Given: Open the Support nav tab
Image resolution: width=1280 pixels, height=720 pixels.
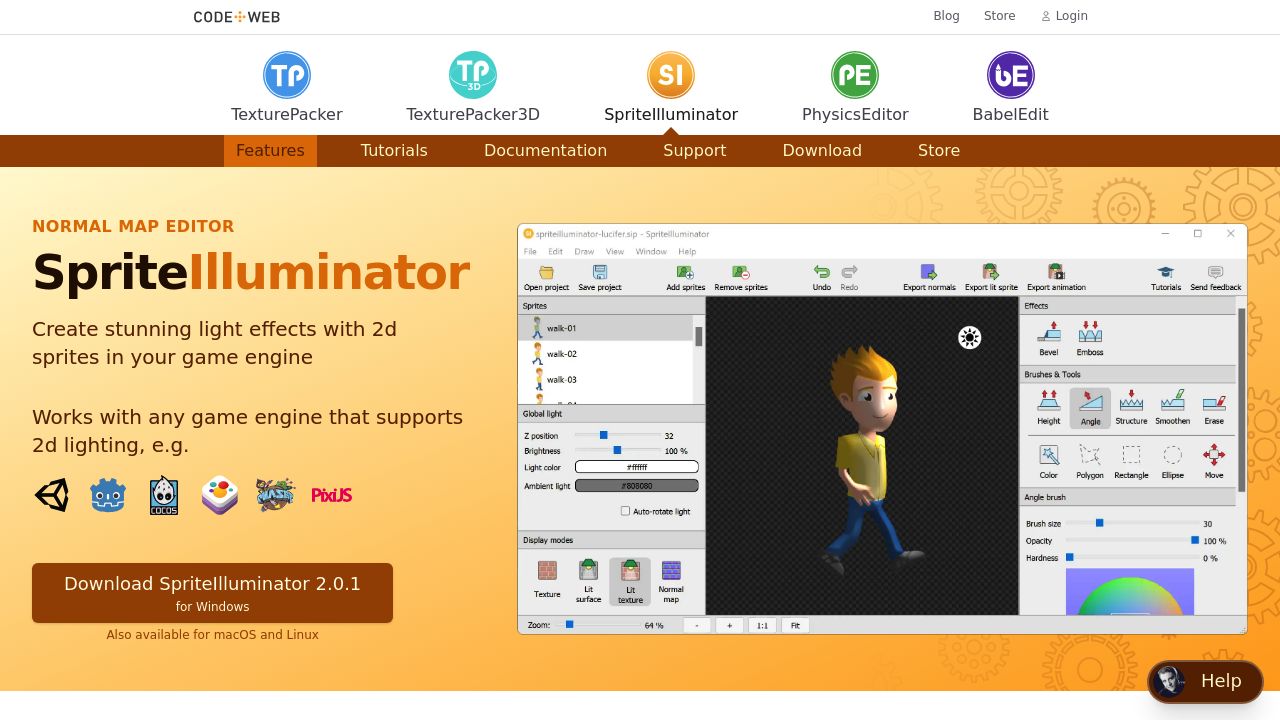Looking at the screenshot, I should click(694, 151).
